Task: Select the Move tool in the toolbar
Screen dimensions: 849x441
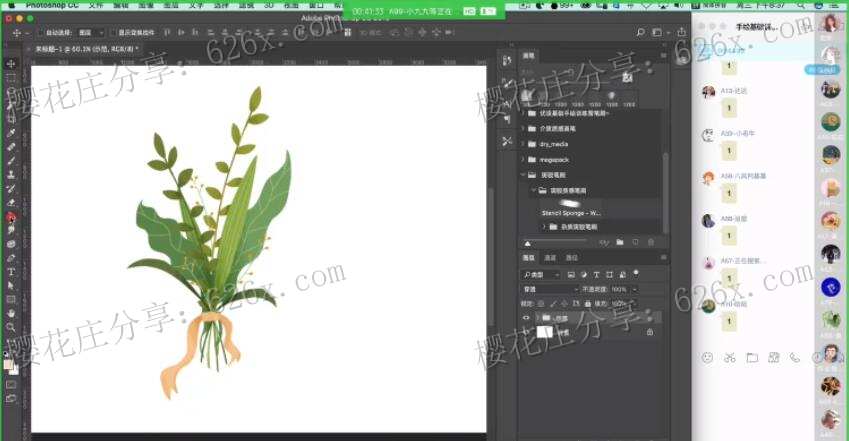Action: pyautogui.click(x=11, y=64)
